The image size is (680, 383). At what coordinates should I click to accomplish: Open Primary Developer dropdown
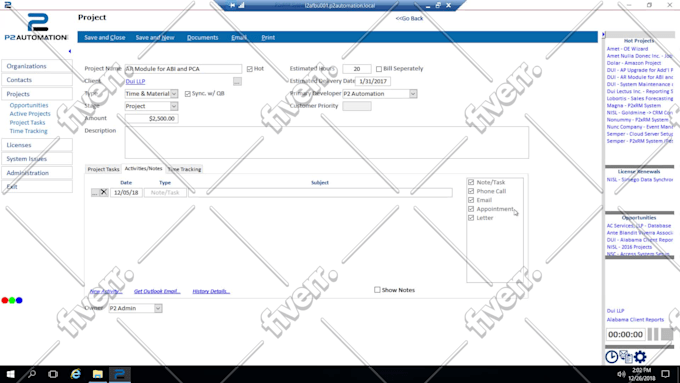[413, 94]
